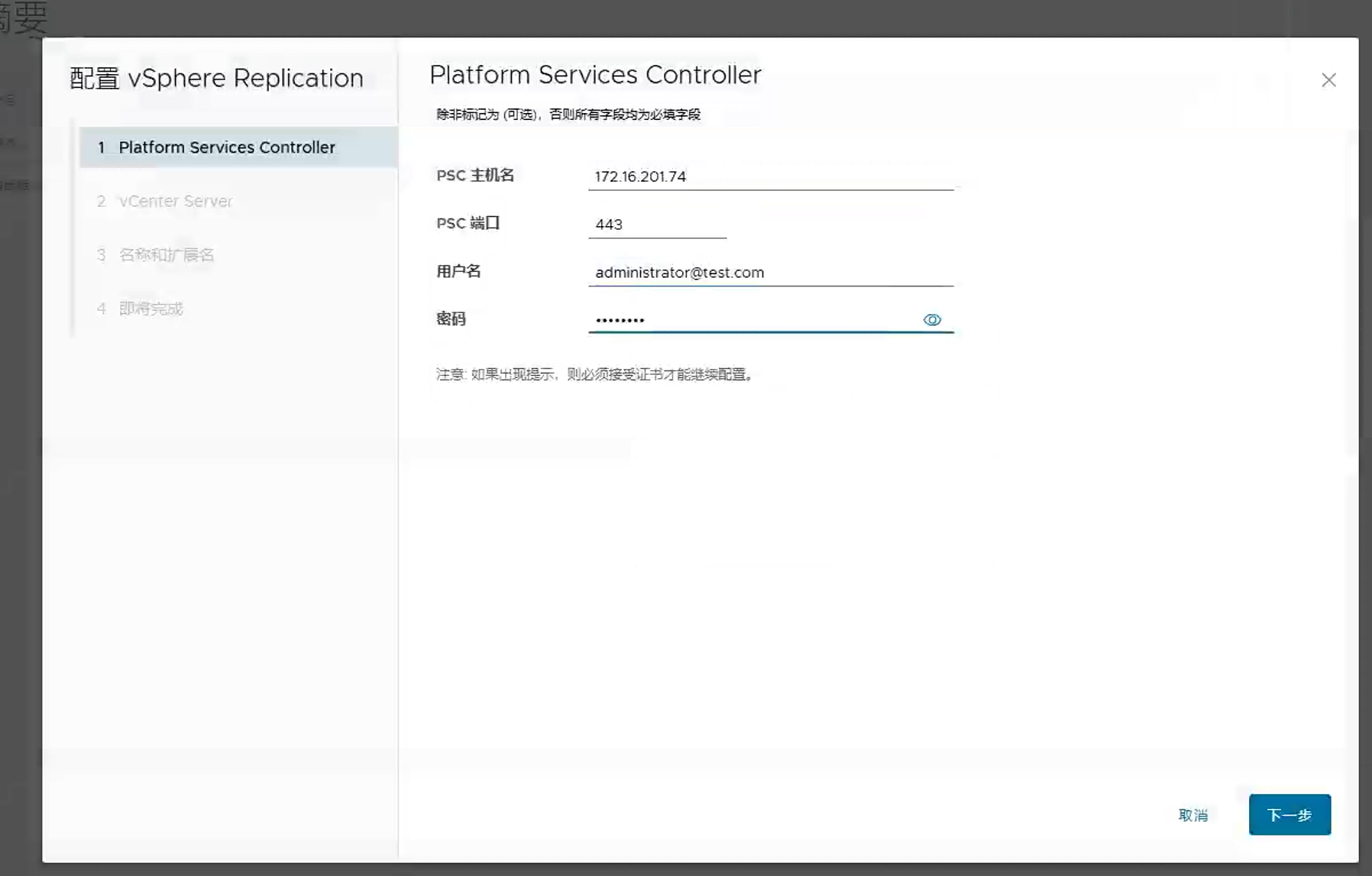This screenshot has height=876, width=1372.
Task: Click the 密码 label
Action: click(451, 318)
